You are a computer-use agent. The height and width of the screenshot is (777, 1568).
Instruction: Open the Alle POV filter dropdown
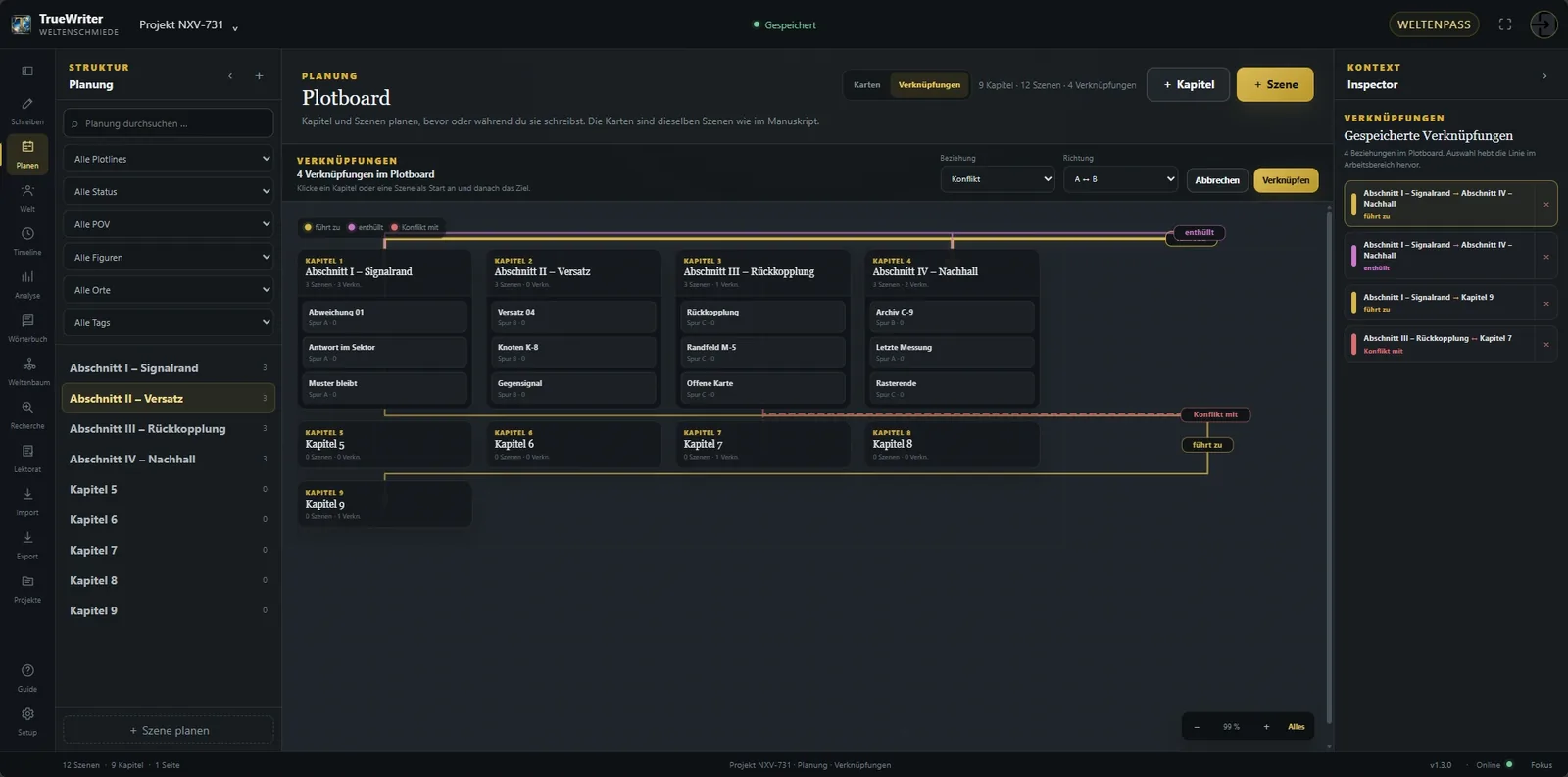169,224
